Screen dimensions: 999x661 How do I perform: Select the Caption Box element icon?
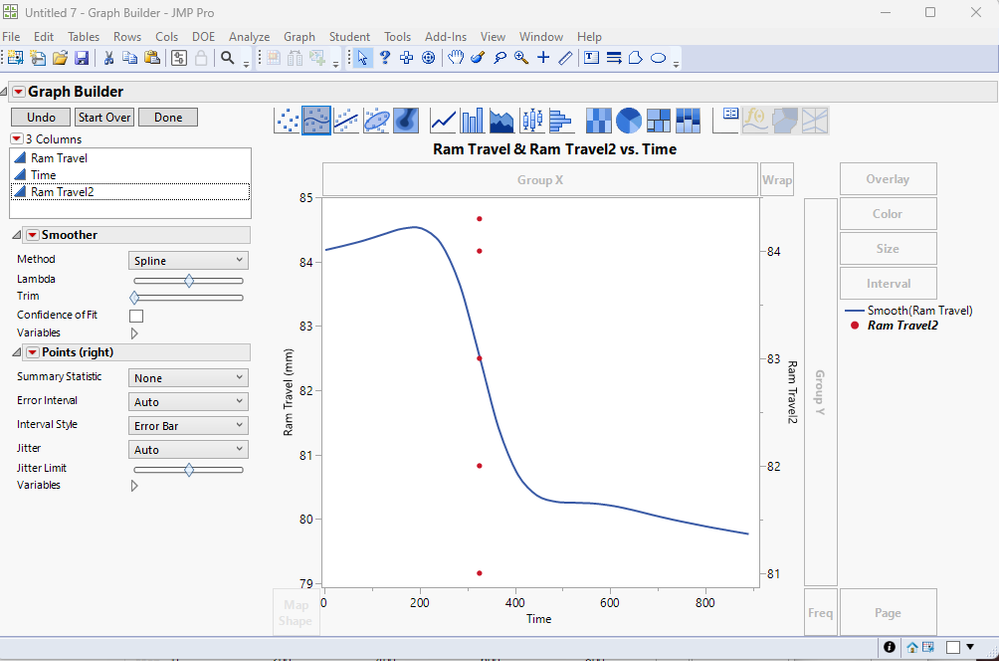725,120
